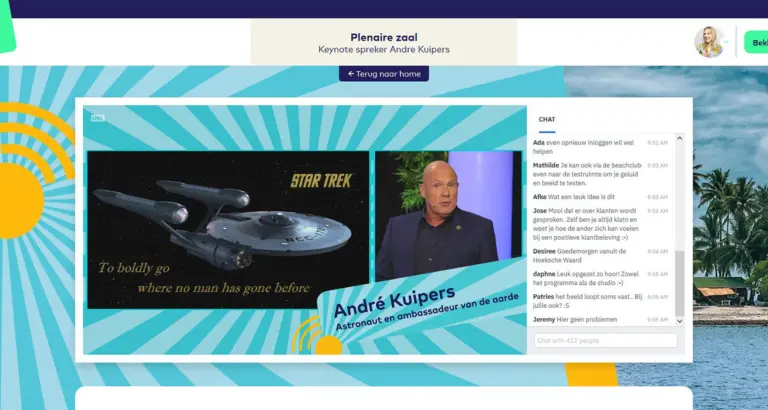Click the partially visible green Bek button
768x410 pixels.
click(x=756, y=43)
